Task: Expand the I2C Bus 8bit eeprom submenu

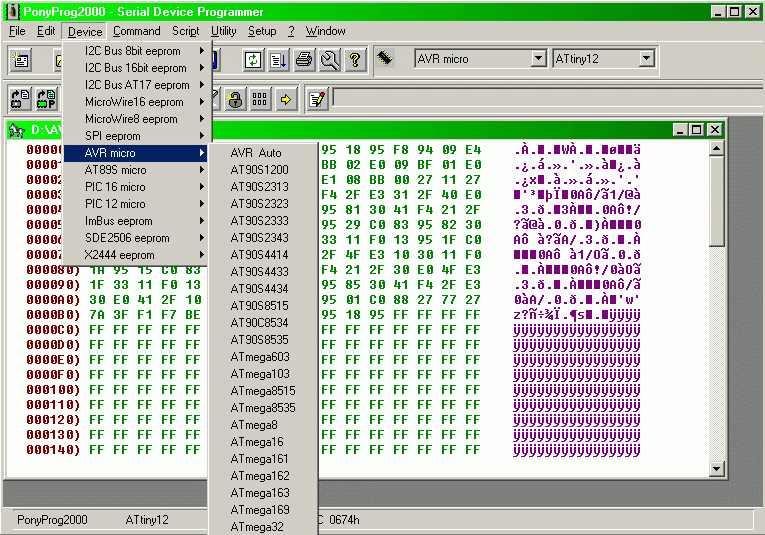Action: (137, 51)
